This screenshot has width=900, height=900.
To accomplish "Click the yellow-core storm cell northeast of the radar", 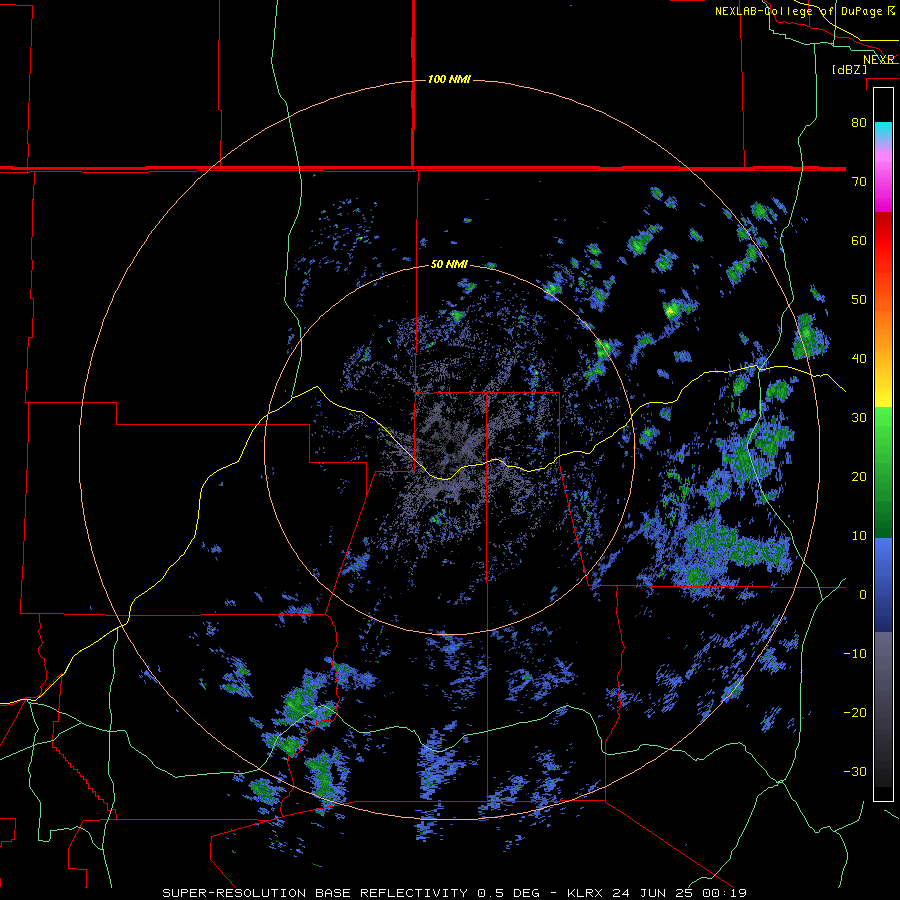I will tap(670, 311).
